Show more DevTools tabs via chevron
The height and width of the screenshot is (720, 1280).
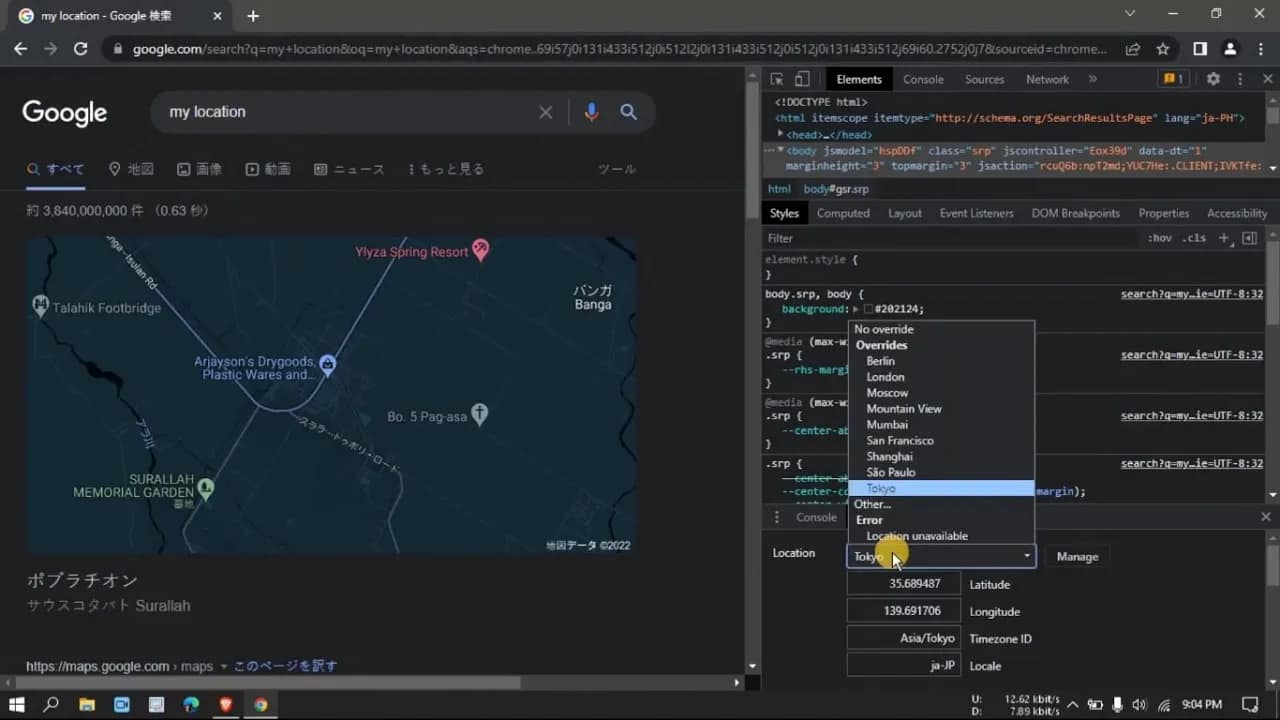(1092, 79)
